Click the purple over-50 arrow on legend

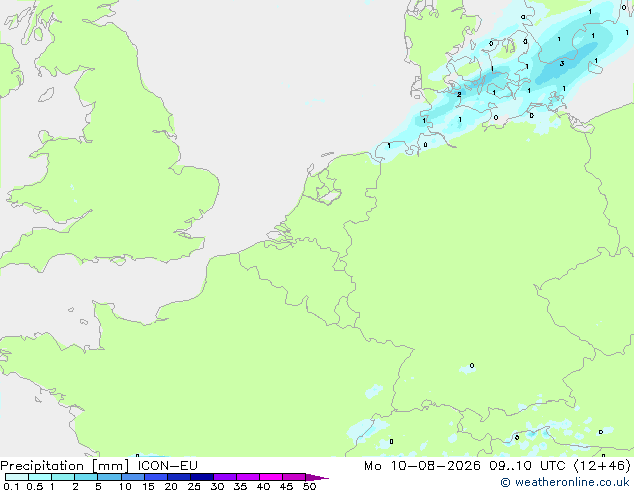point(317,477)
